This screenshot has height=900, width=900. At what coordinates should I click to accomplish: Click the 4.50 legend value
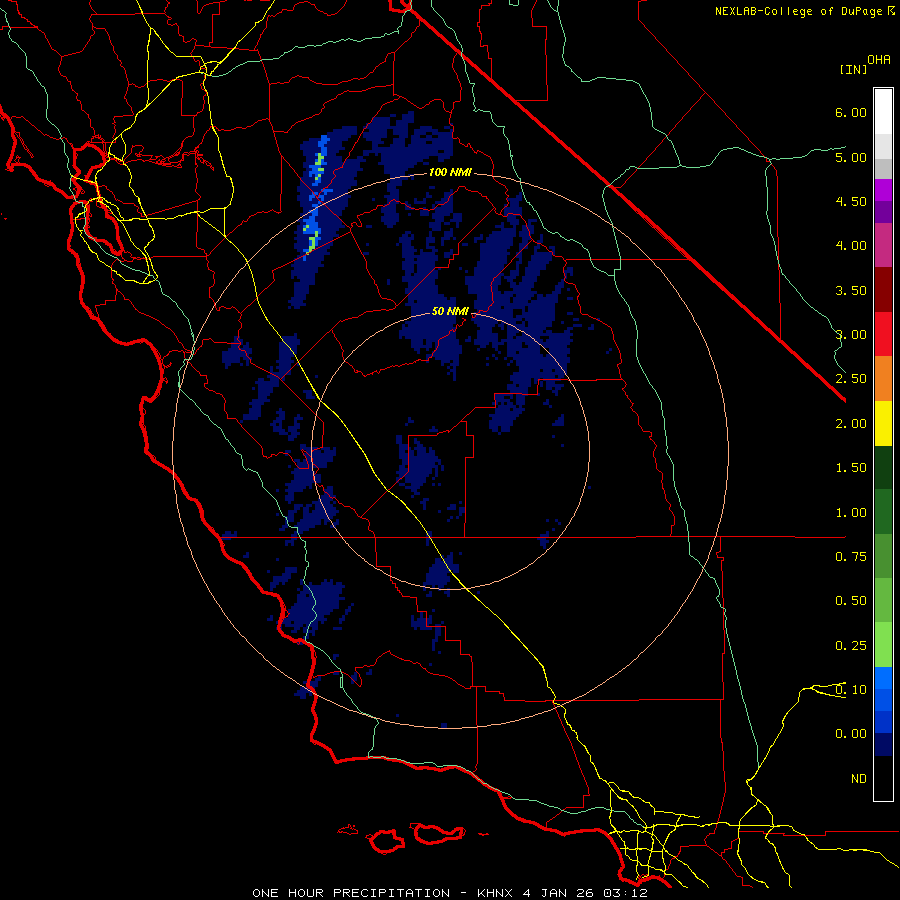point(851,201)
